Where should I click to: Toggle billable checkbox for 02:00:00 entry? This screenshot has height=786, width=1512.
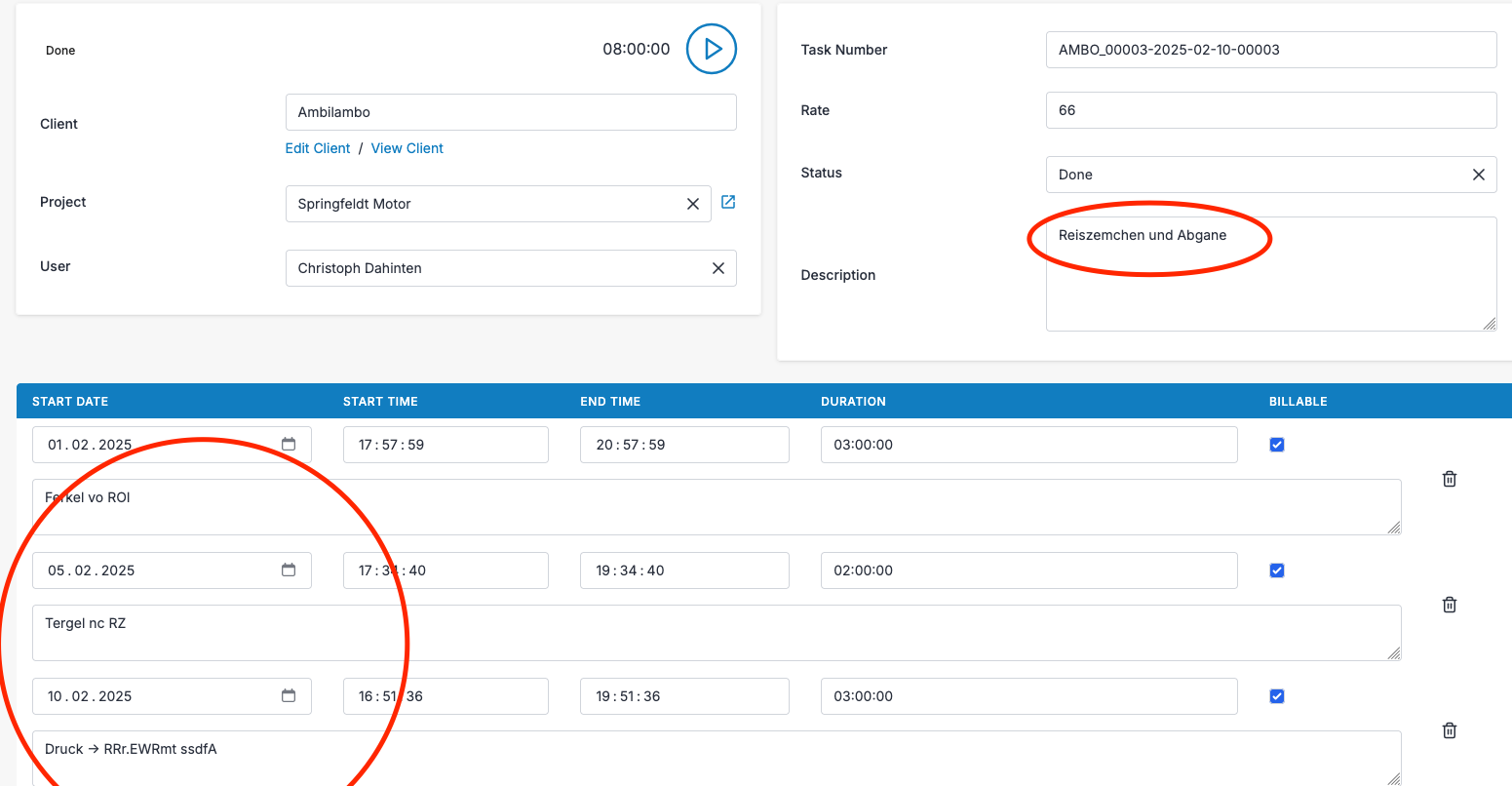[1277, 570]
